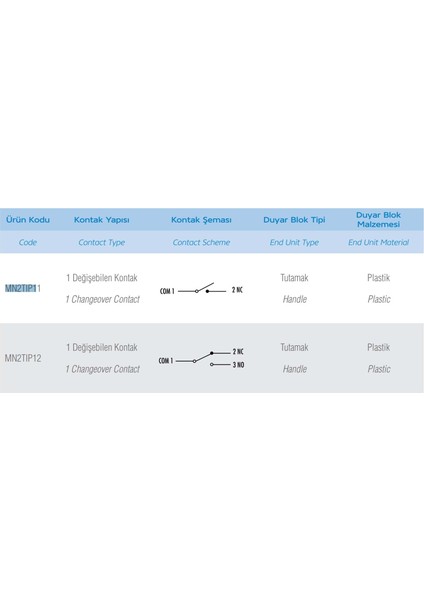Click the Kontak Şeması column header
Image resolution: width=424 pixels, height=600 pixels.
tap(201, 220)
